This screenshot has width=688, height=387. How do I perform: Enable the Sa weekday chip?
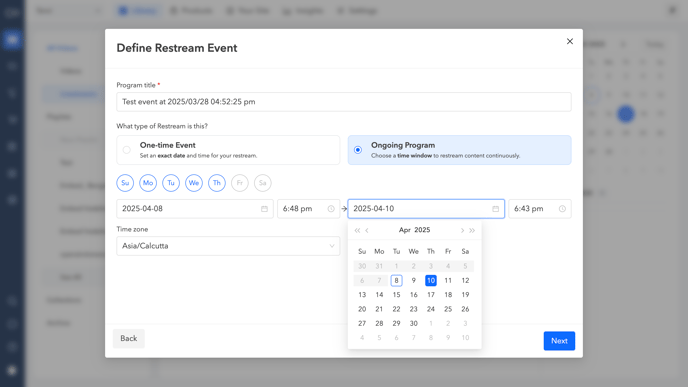tap(262, 183)
